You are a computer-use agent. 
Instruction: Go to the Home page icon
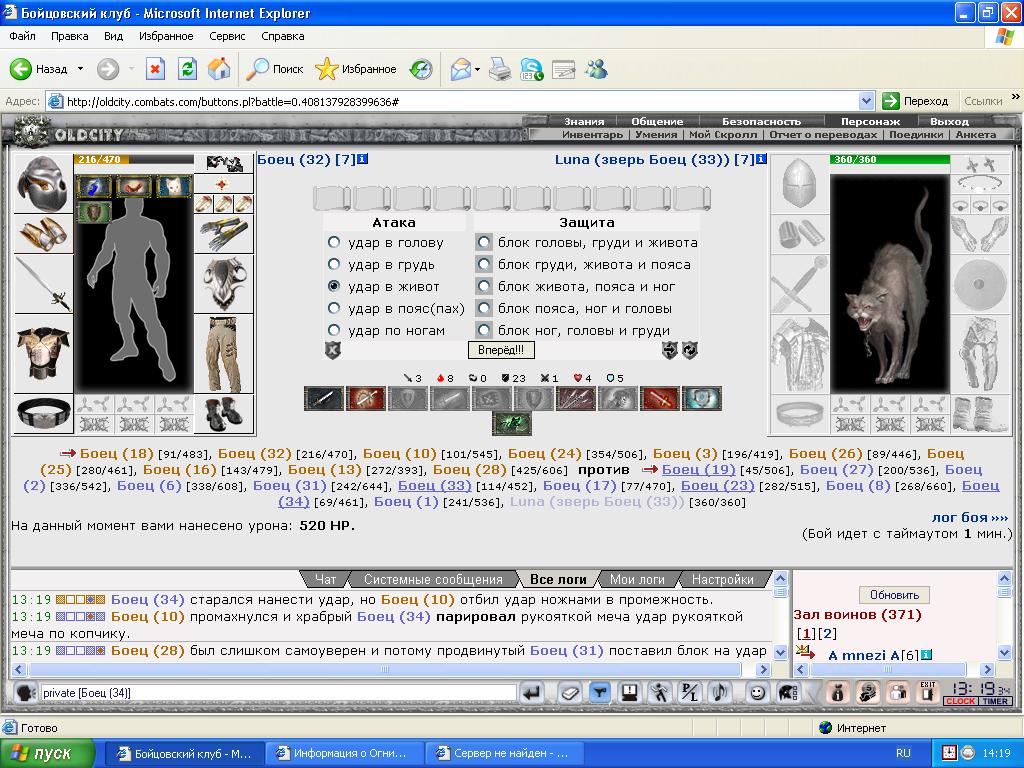(x=219, y=69)
